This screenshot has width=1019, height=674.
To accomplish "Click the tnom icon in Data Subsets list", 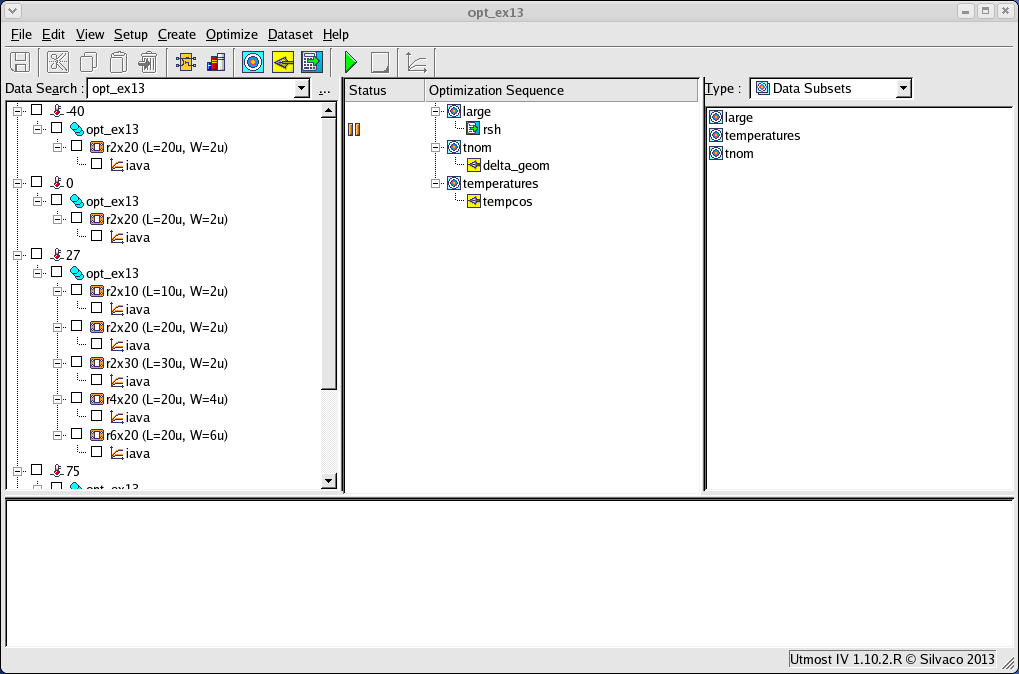I will click(716, 153).
